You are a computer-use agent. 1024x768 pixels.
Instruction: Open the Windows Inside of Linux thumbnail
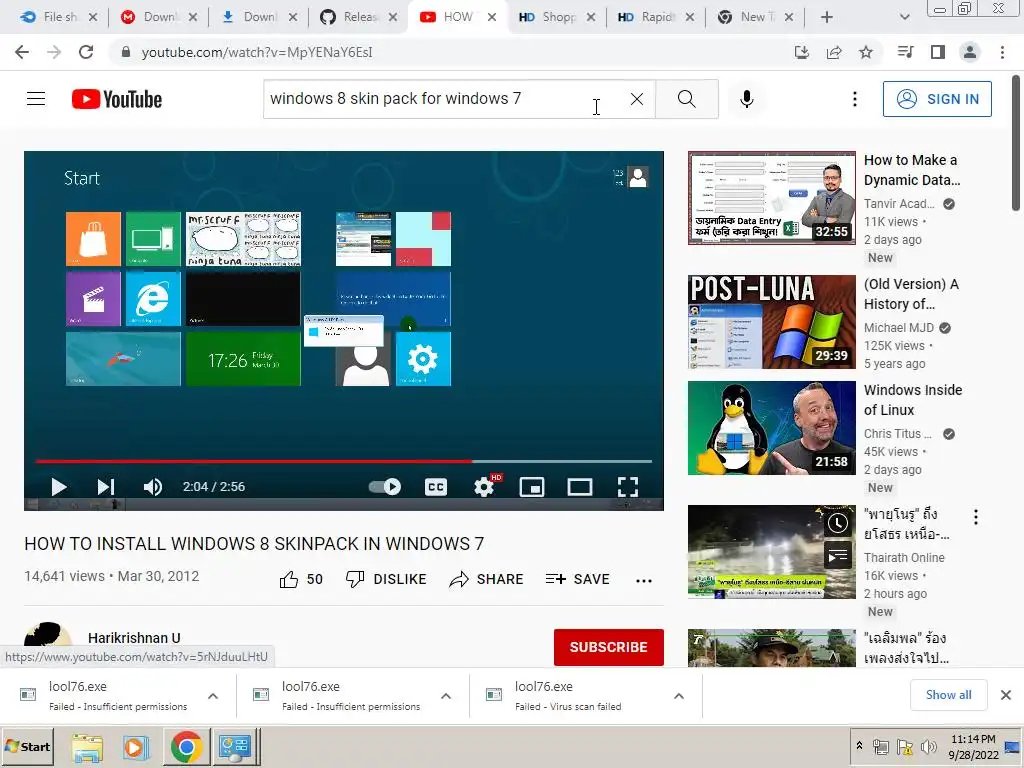click(771, 428)
